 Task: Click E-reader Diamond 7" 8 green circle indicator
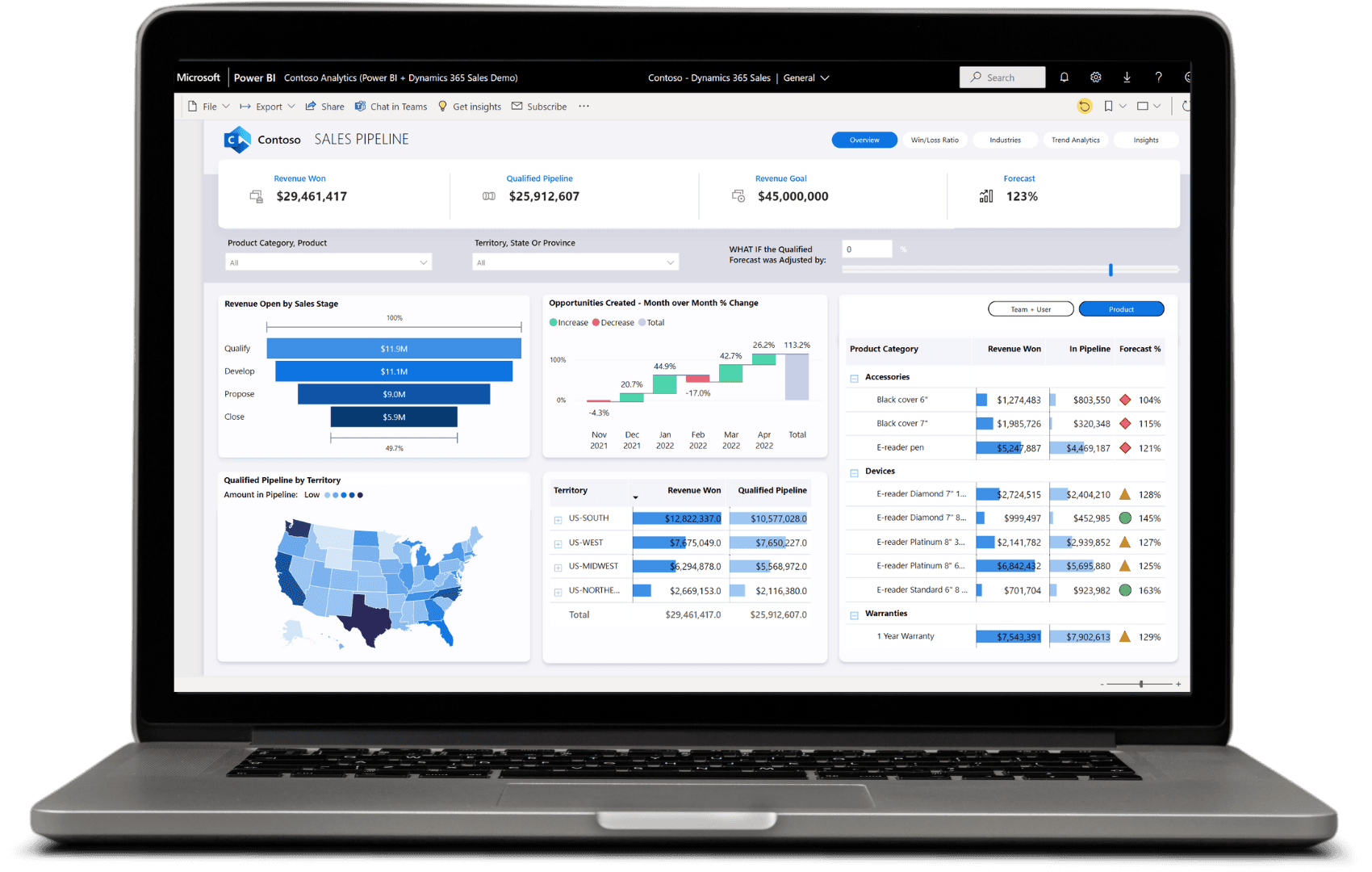click(1125, 518)
